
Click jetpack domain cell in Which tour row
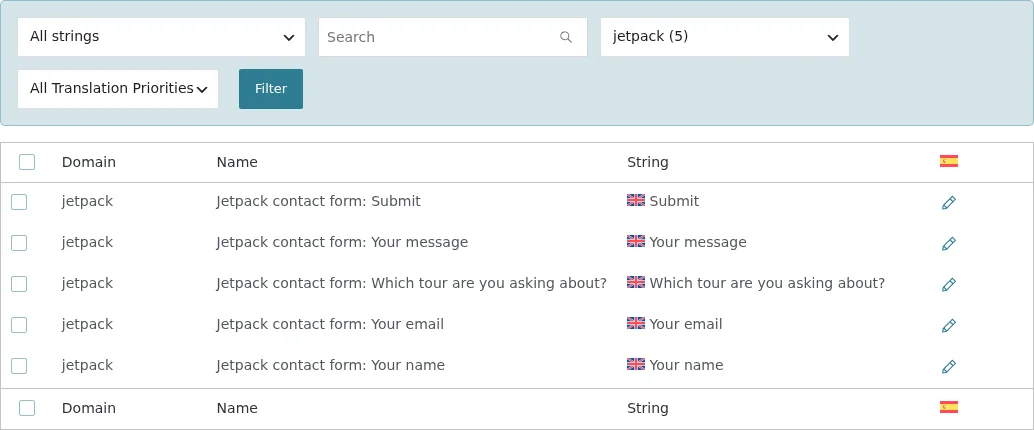[87, 283]
